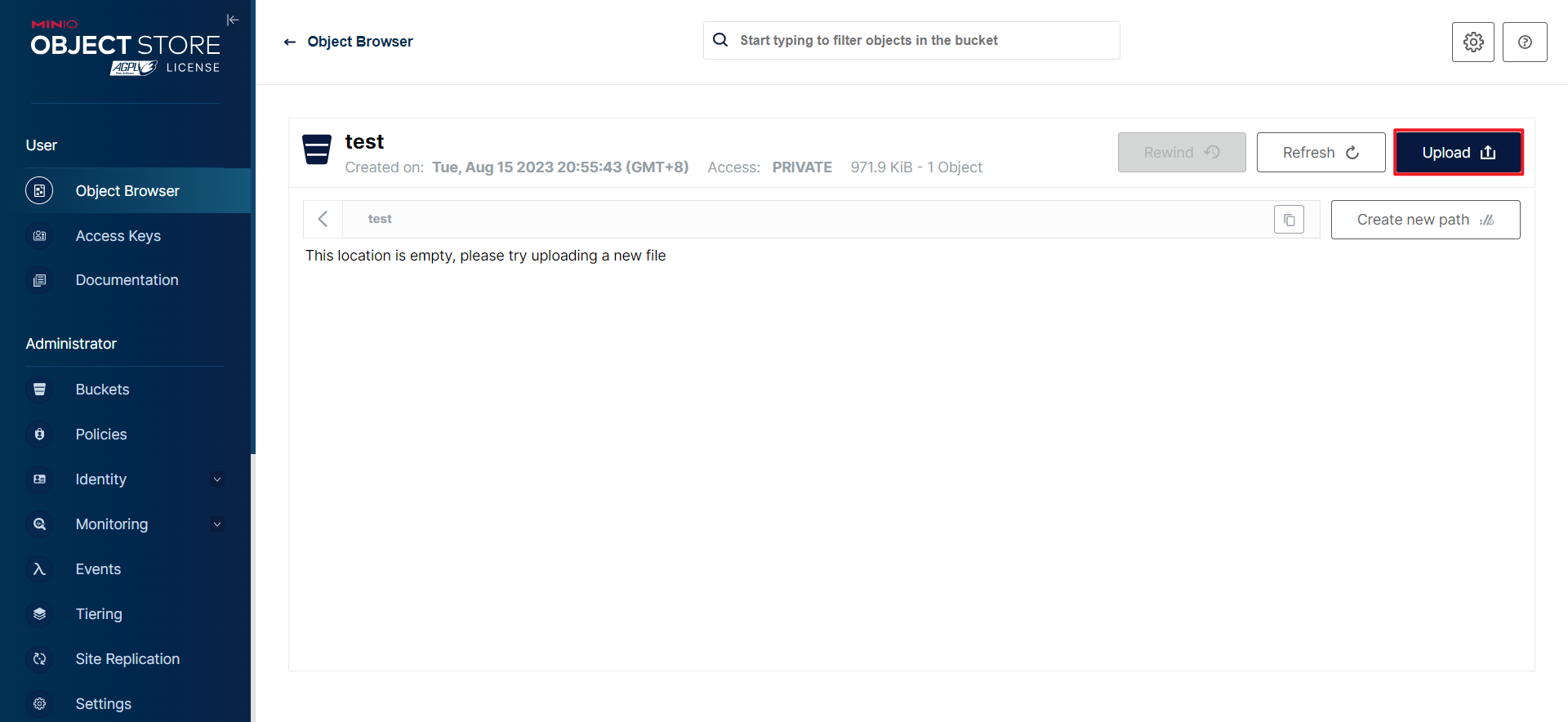Viewport: 1568px width, 722px height.
Task: Expand the Monitoring submenu
Action: (x=217, y=524)
